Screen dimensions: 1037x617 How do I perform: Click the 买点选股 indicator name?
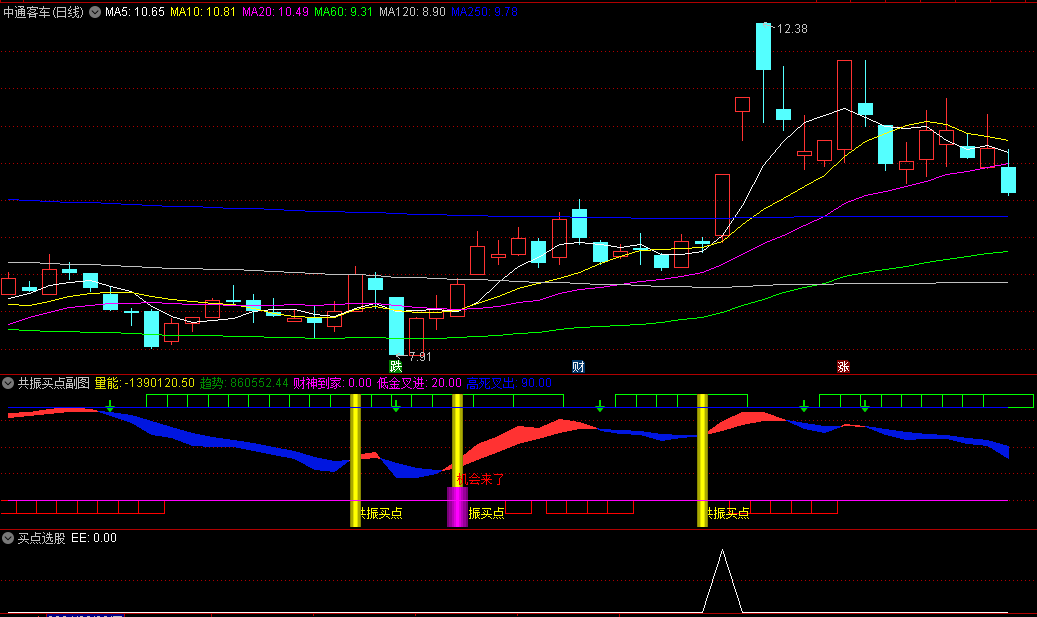(x=42, y=538)
